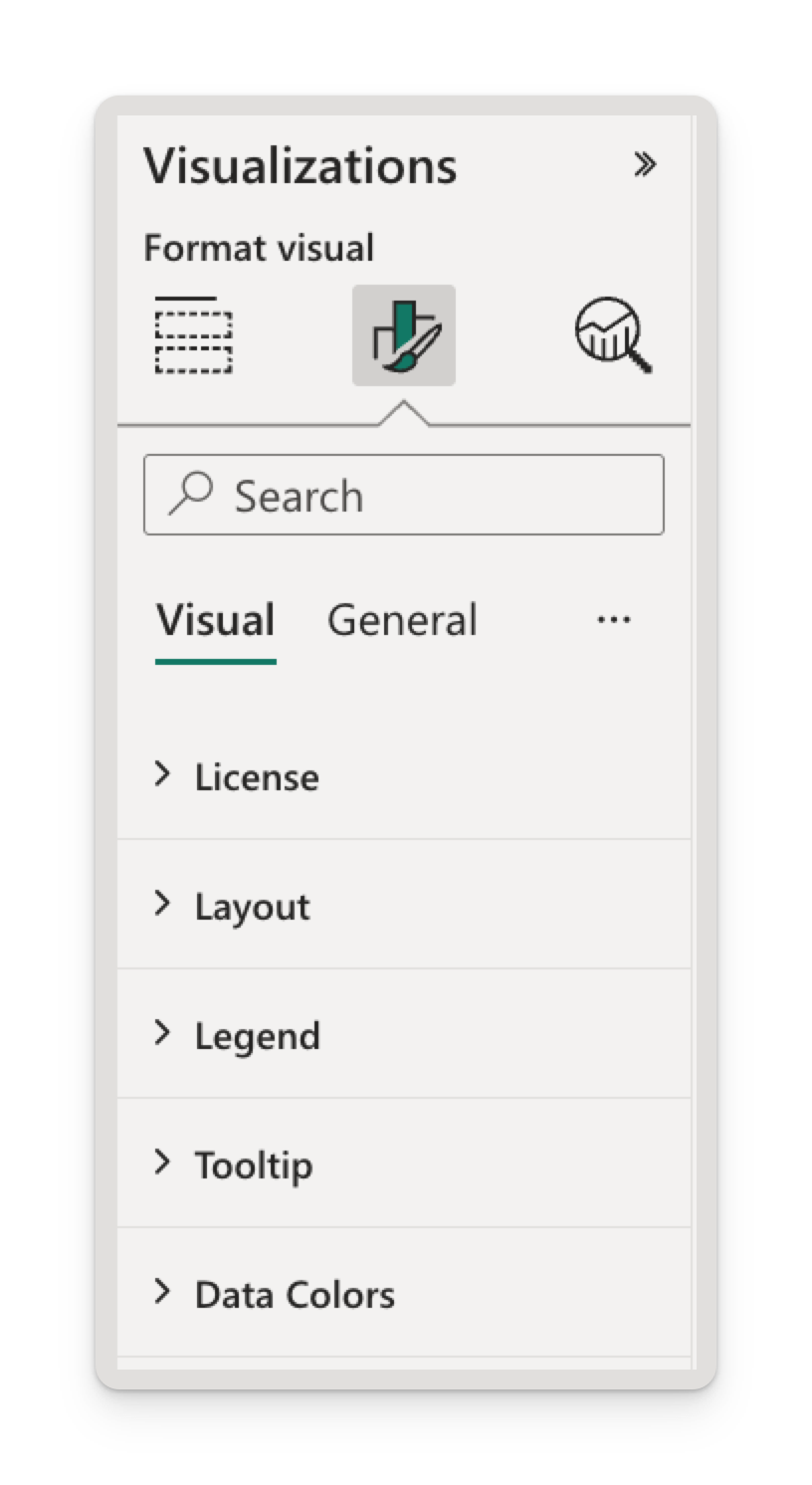Viewport: 812px width, 1485px height.
Task: Expand the Legend section chevron
Action: coord(162,1033)
